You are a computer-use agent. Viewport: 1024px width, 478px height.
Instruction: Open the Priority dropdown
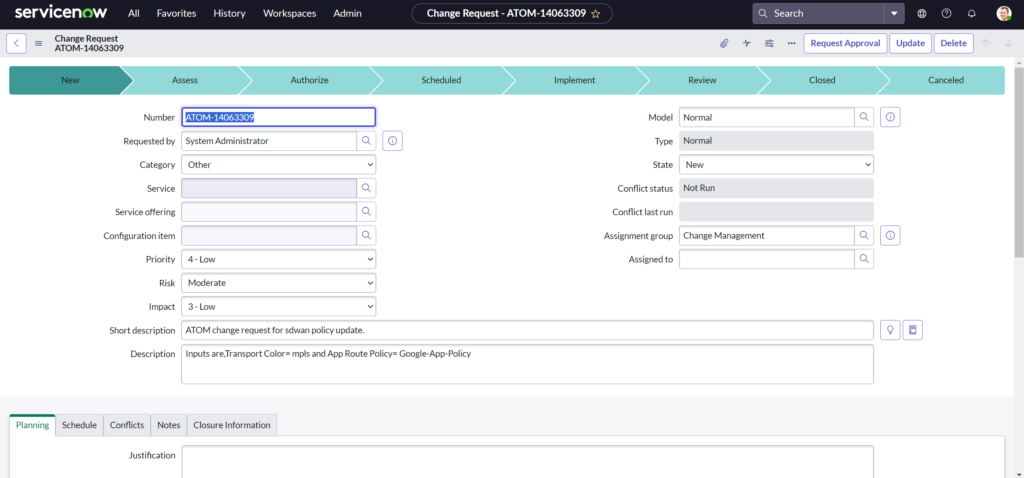pyautogui.click(x=279, y=259)
